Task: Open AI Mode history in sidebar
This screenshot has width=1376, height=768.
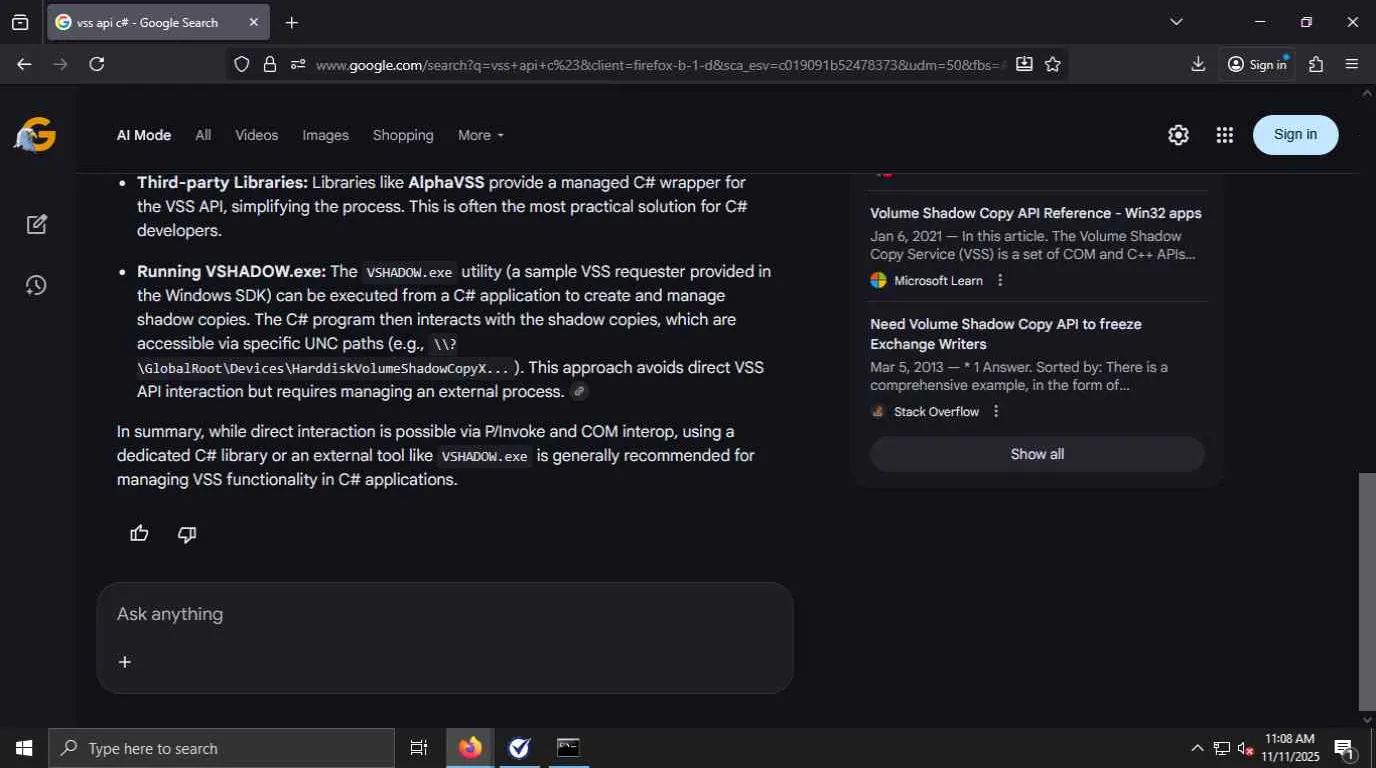Action: pyautogui.click(x=36, y=285)
